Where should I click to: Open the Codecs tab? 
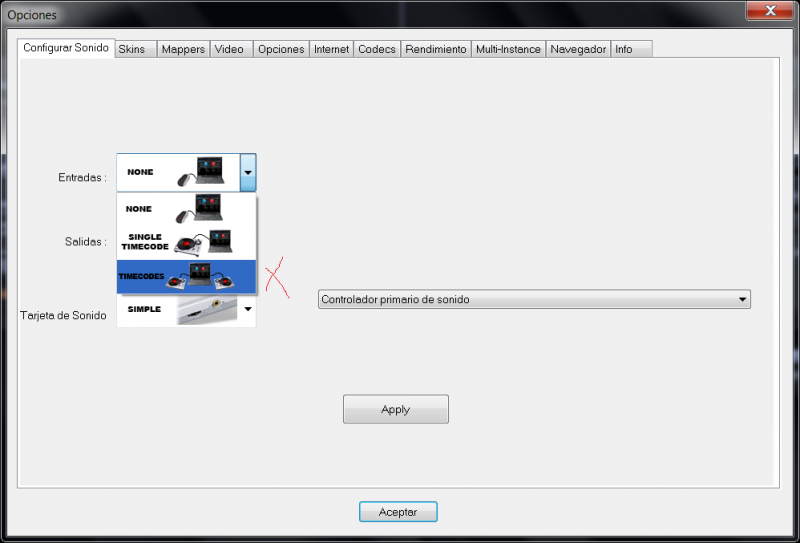pos(377,50)
